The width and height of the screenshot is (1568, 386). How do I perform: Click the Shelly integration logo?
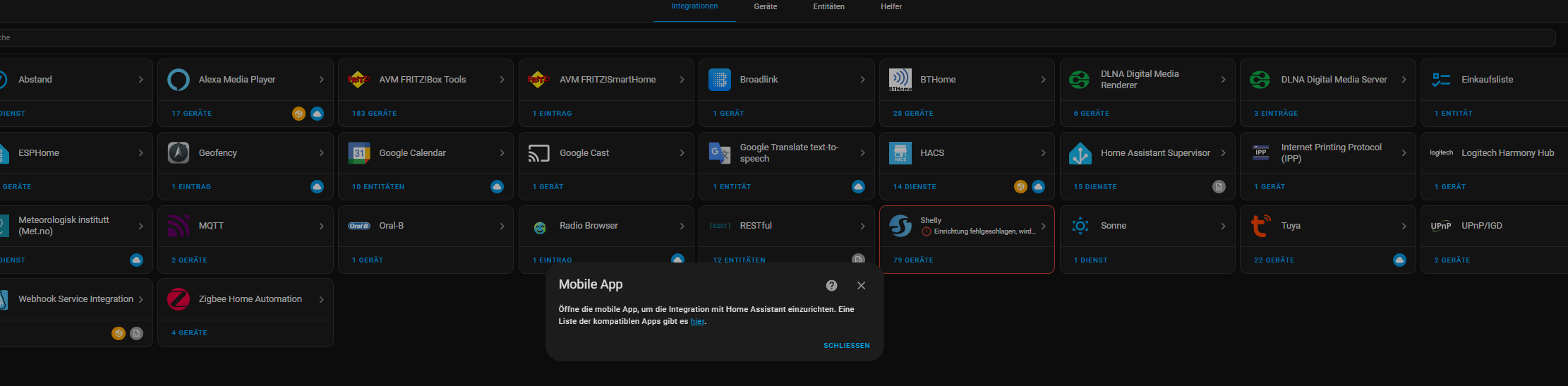(x=900, y=226)
